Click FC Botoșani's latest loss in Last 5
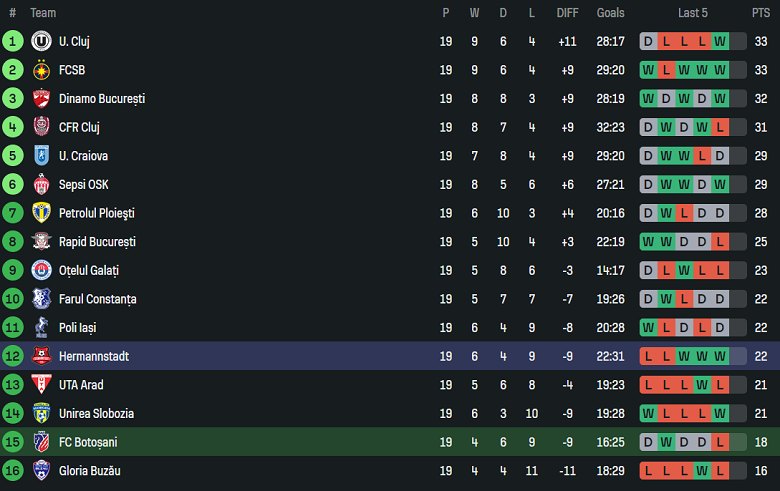 [x=720, y=442]
